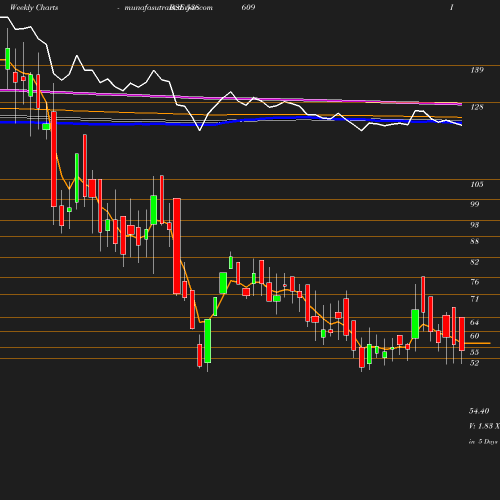The height and width of the screenshot is (500, 500).
Task: Click the 54.40 closing price value
Action: 479,411
